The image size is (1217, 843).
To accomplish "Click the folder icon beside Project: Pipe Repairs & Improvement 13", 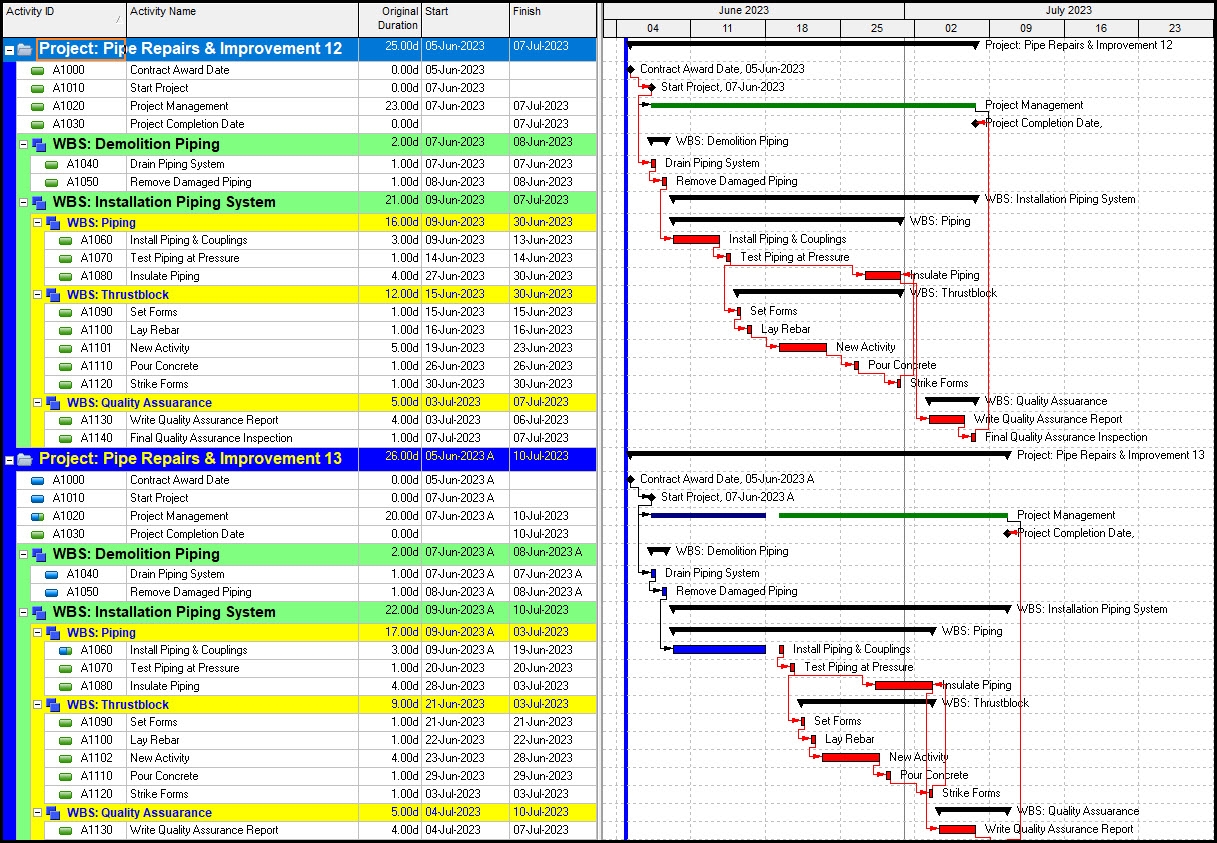I will tap(25, 459).
